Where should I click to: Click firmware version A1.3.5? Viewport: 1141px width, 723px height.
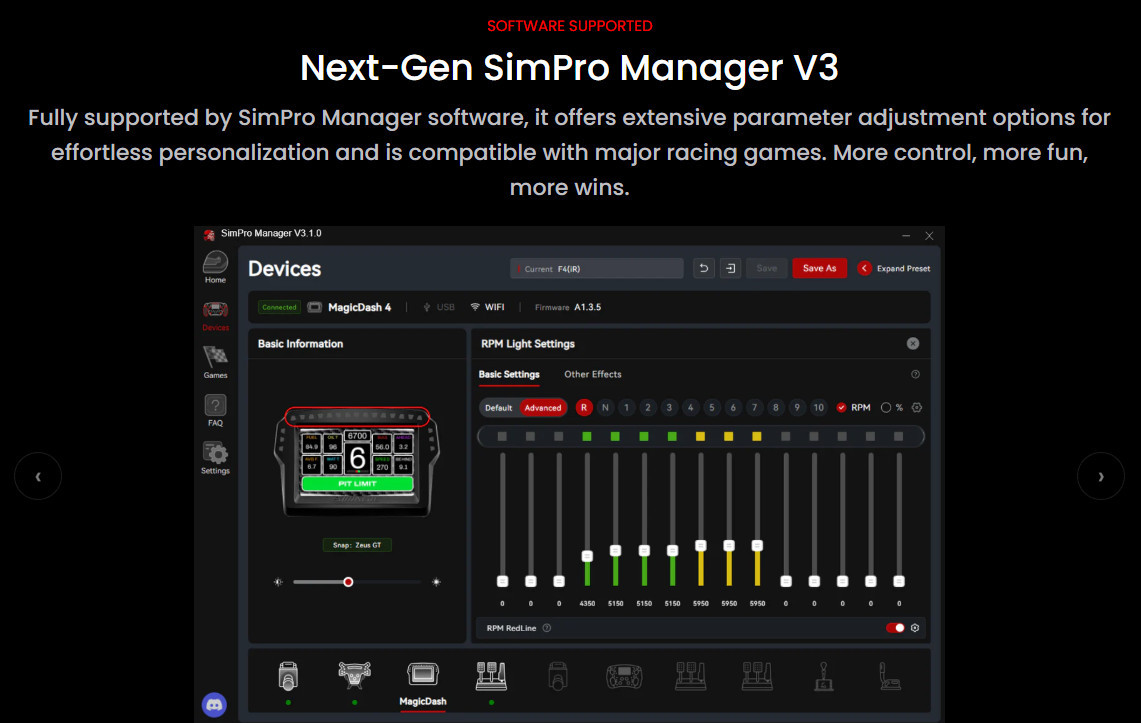587,307
